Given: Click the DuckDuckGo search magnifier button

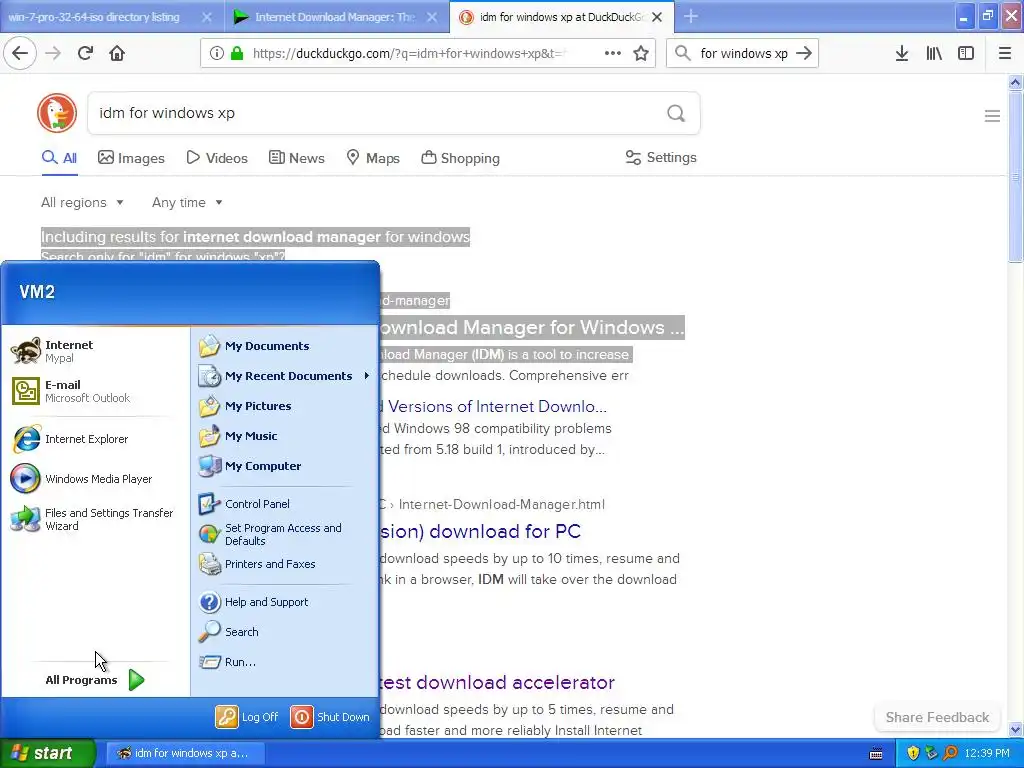Looking at the screenshot, I should point(676,114).
